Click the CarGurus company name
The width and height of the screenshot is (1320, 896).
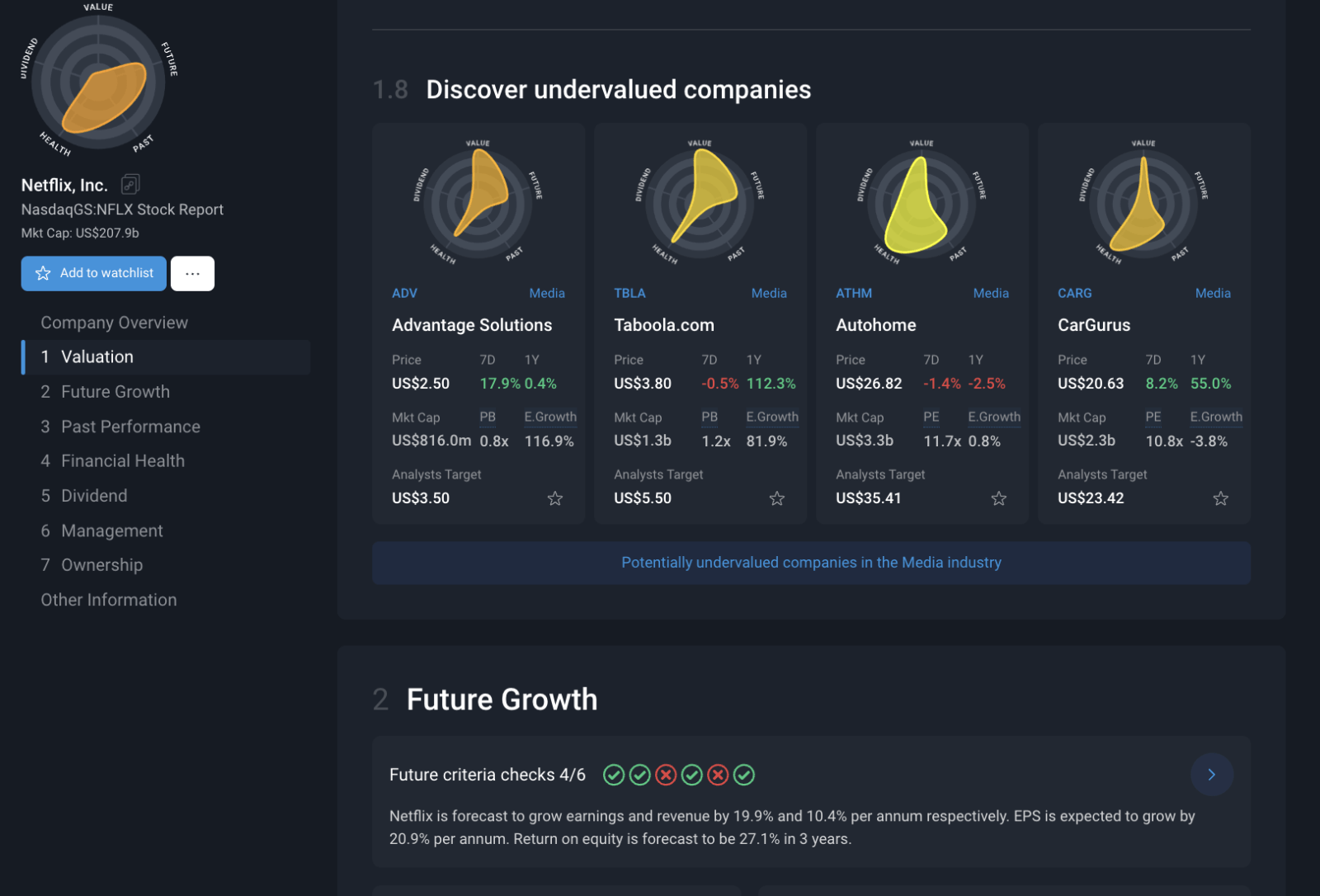[1094, 325]
